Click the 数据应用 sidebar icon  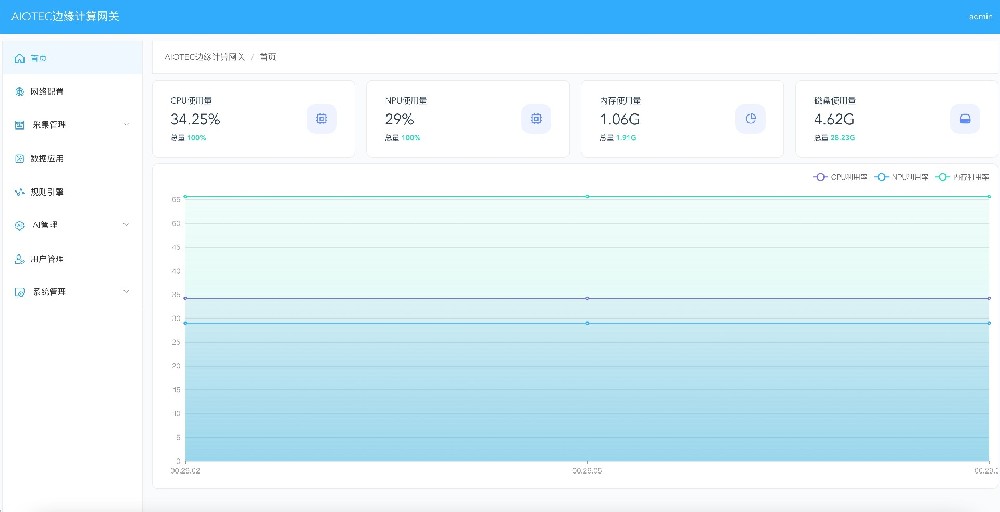(x=20, y=159)
